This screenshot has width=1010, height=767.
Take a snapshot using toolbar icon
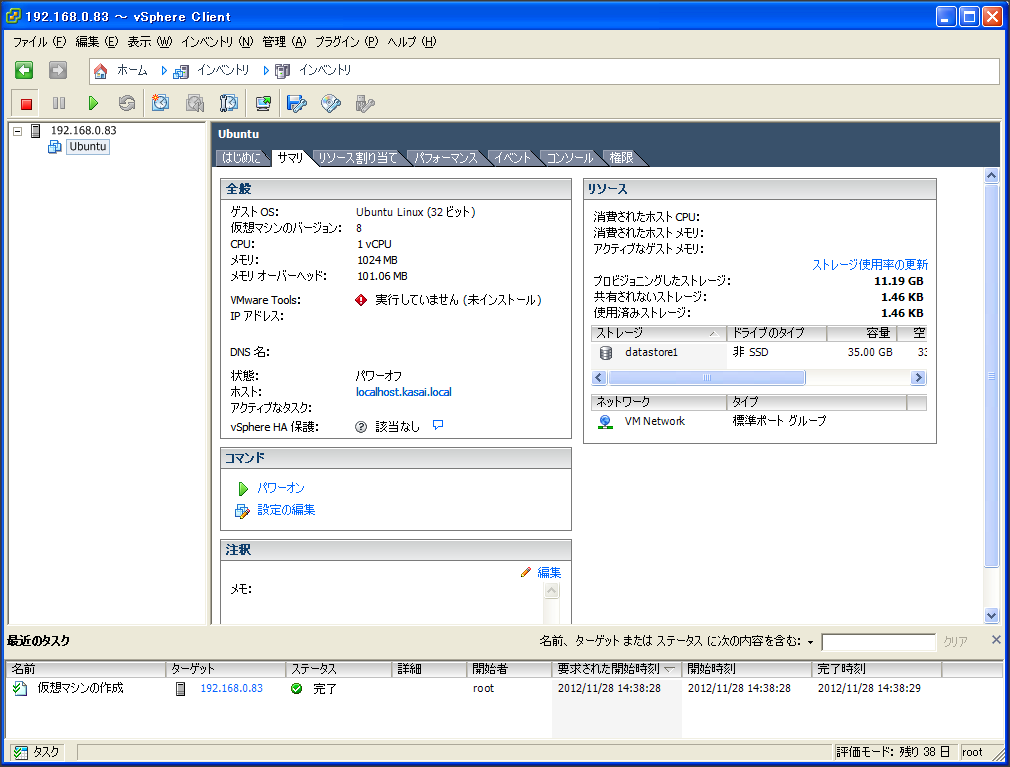pos(160,103)
